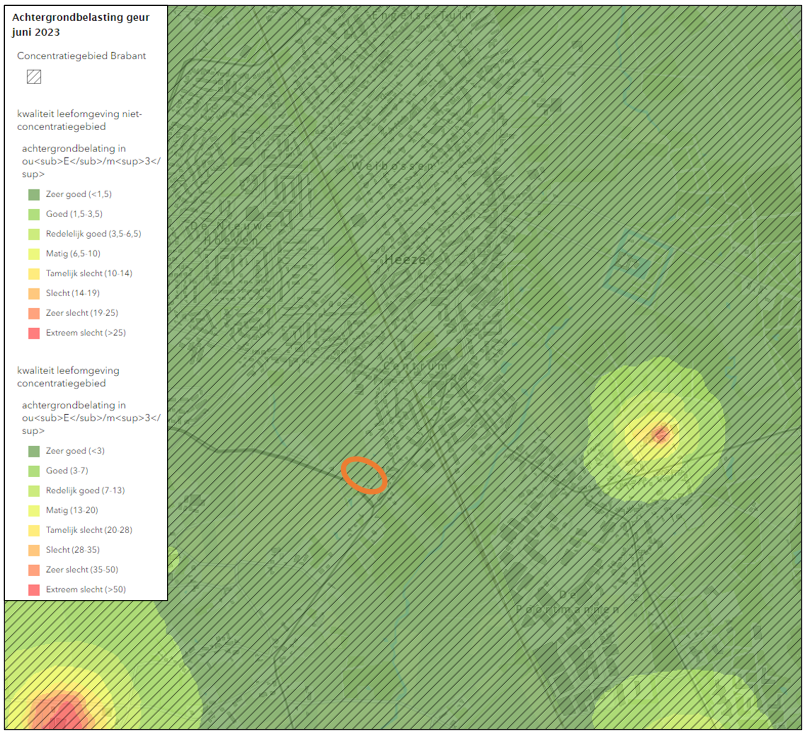This screenshot has width=810, height=734.
Task: Choose the 'Redelijk goed (7-13)' swatch
Action: 34,491
